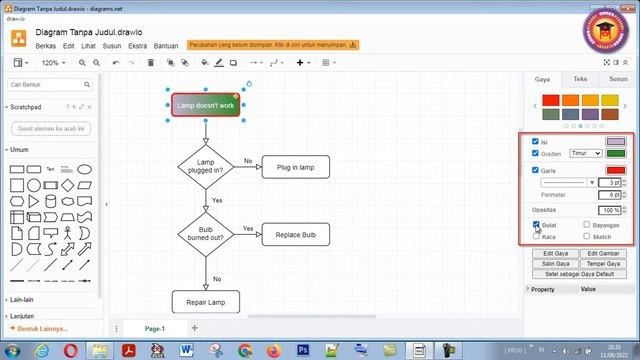Toggle the format panel icon
Viewport: 640px width, 360px height.
click(616, 62)
